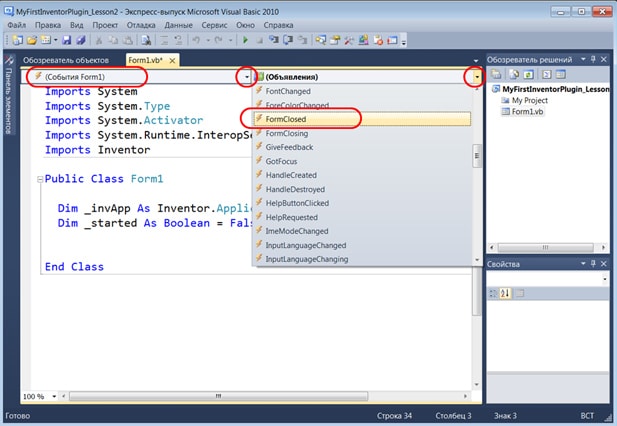
Task: Click the Copy toolbar icon
Action: click(113, 40)
